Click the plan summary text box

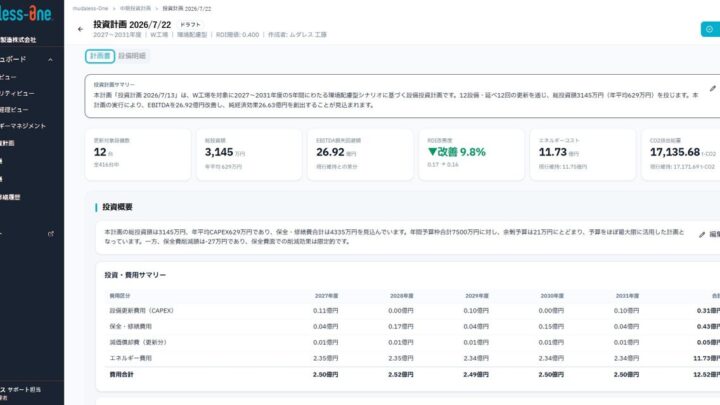coord(404,96)
